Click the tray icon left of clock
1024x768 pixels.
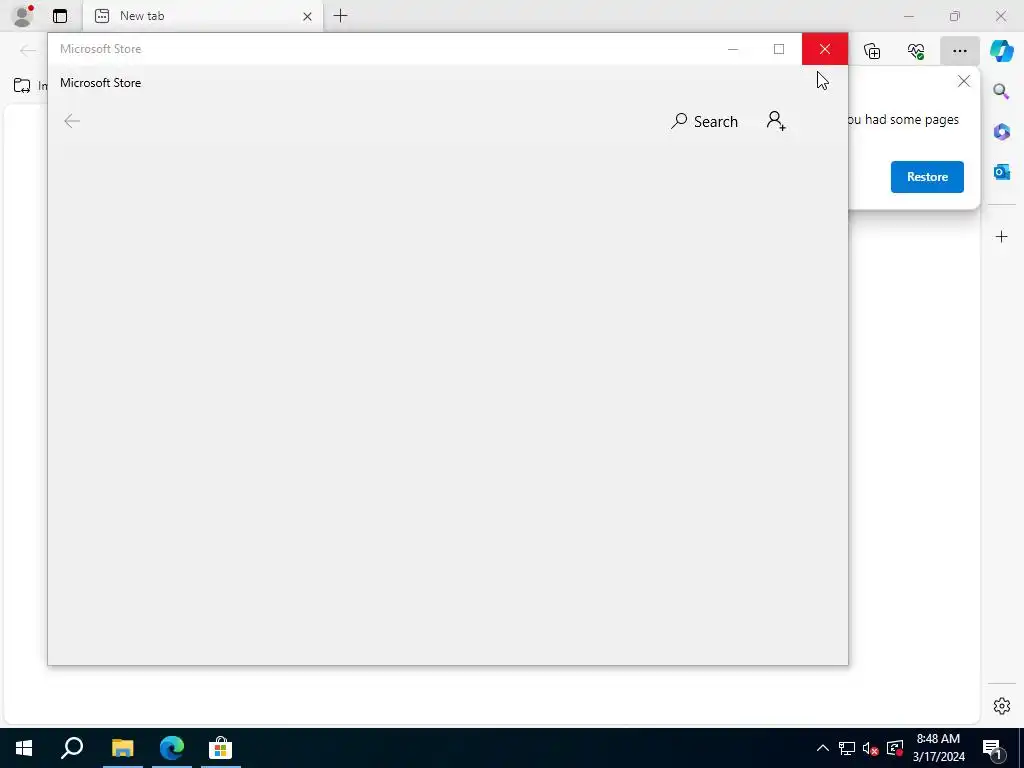point(895,748)
